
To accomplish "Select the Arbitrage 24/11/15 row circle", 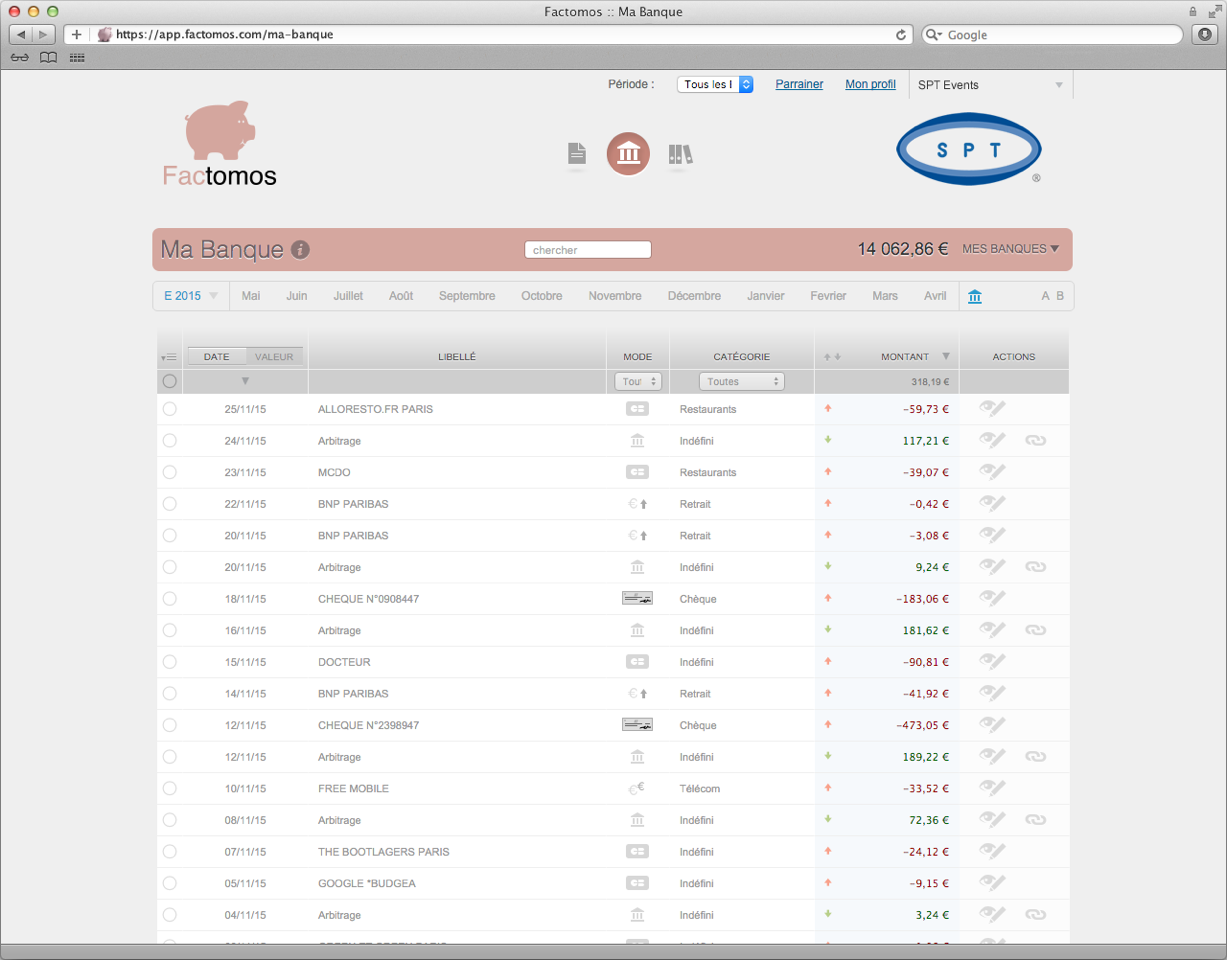I will pos(169,440).
